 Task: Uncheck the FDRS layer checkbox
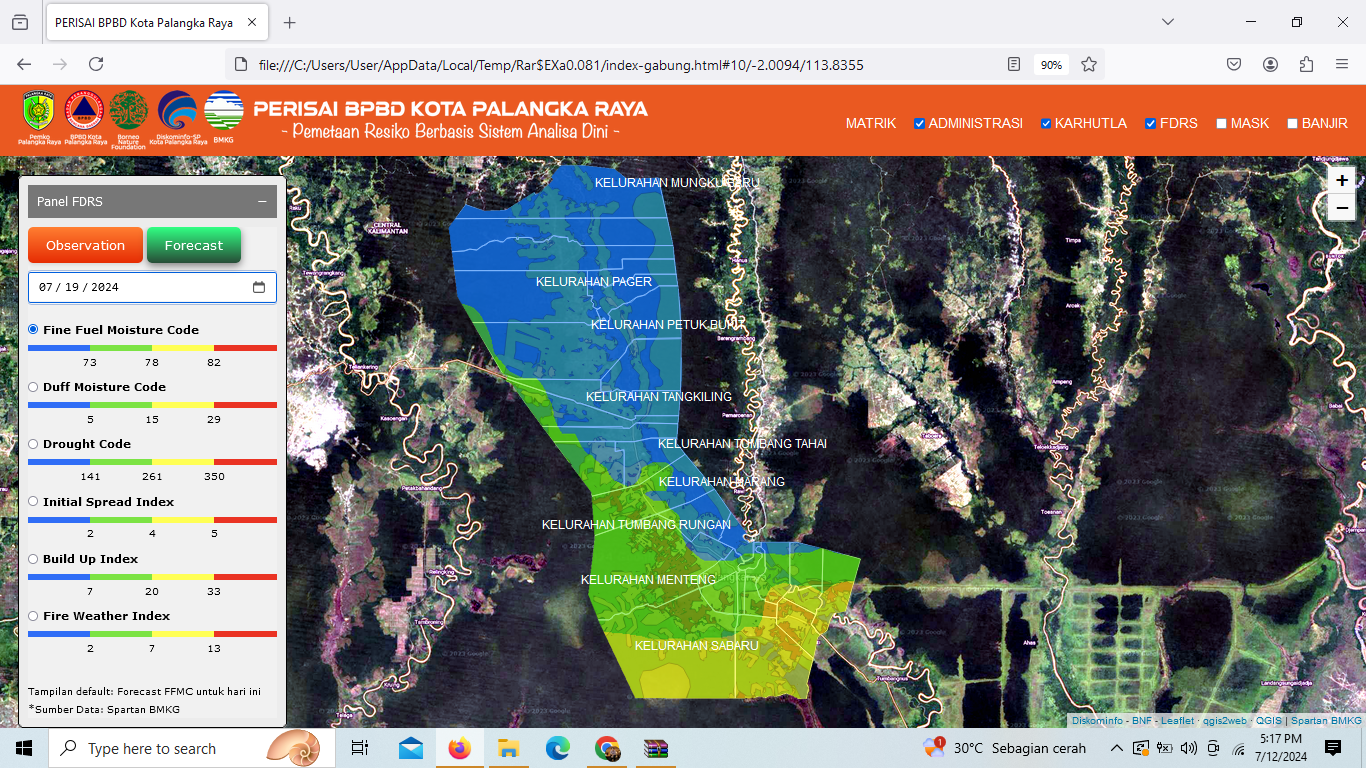(x=1151, y=124)
